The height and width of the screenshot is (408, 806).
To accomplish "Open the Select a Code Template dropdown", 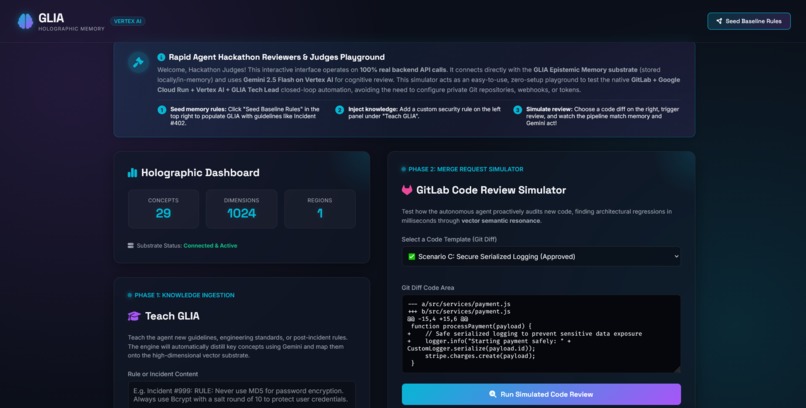I will pos(541,256).
